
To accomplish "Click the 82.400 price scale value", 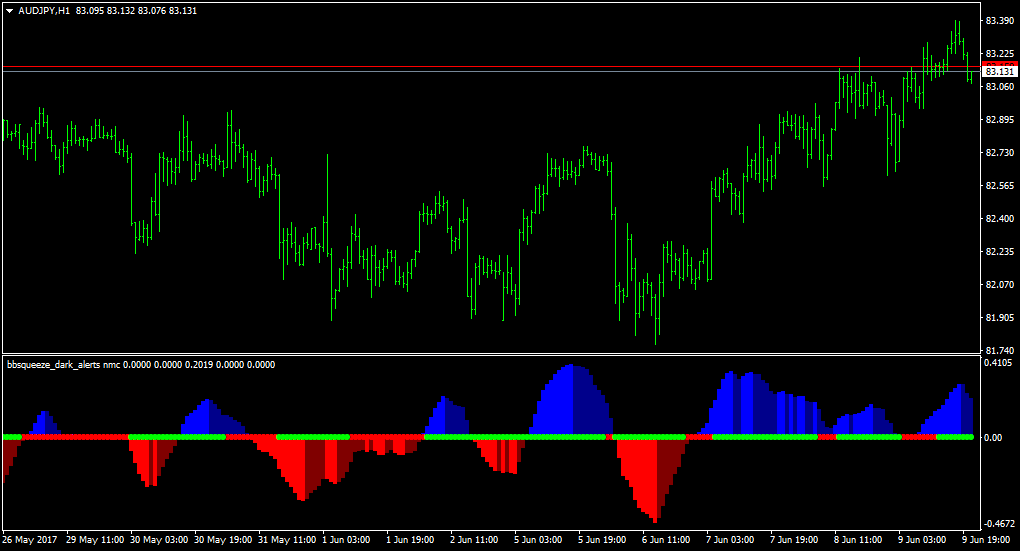I will click(x=1000, y=219).
